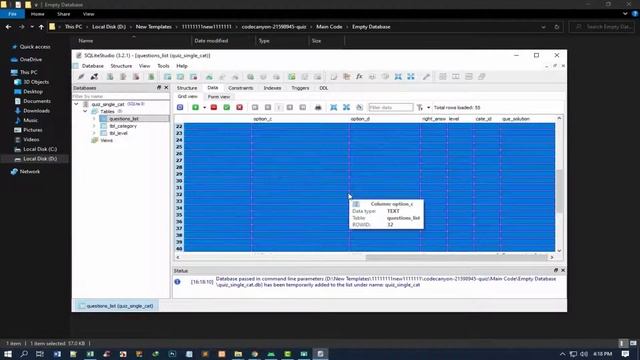The height and width of the screenshot is (360, 640).
Task: Expand the questions_list table node
Action: coord(94,119)
